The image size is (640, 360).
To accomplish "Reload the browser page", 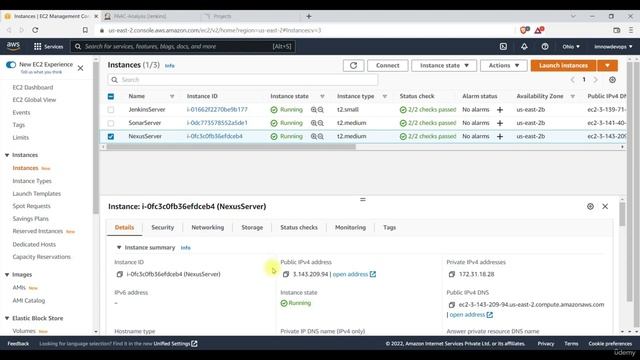I will tap(35, 30).
